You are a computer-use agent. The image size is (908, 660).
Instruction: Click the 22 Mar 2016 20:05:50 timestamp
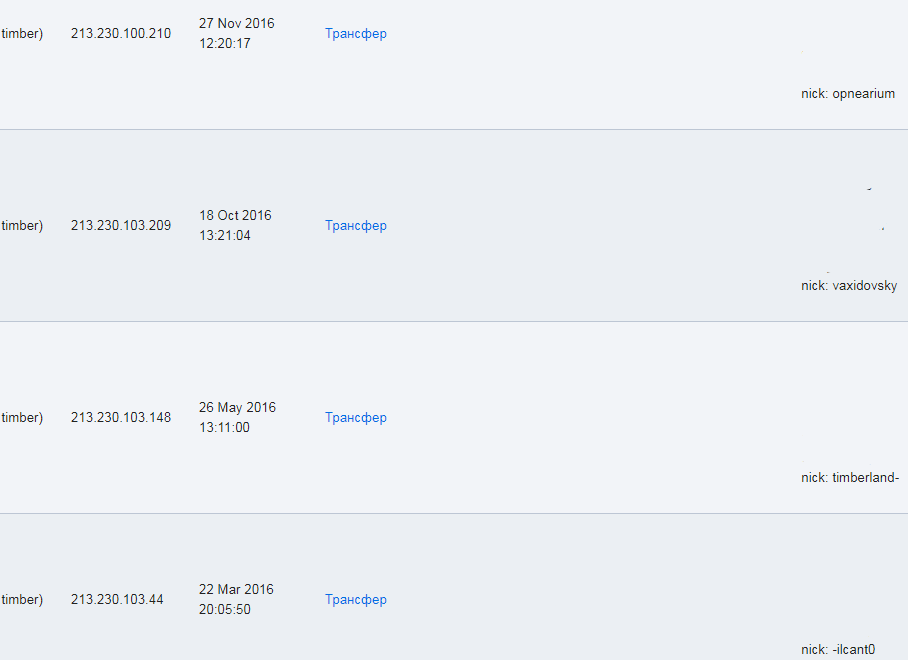[236, 600]
